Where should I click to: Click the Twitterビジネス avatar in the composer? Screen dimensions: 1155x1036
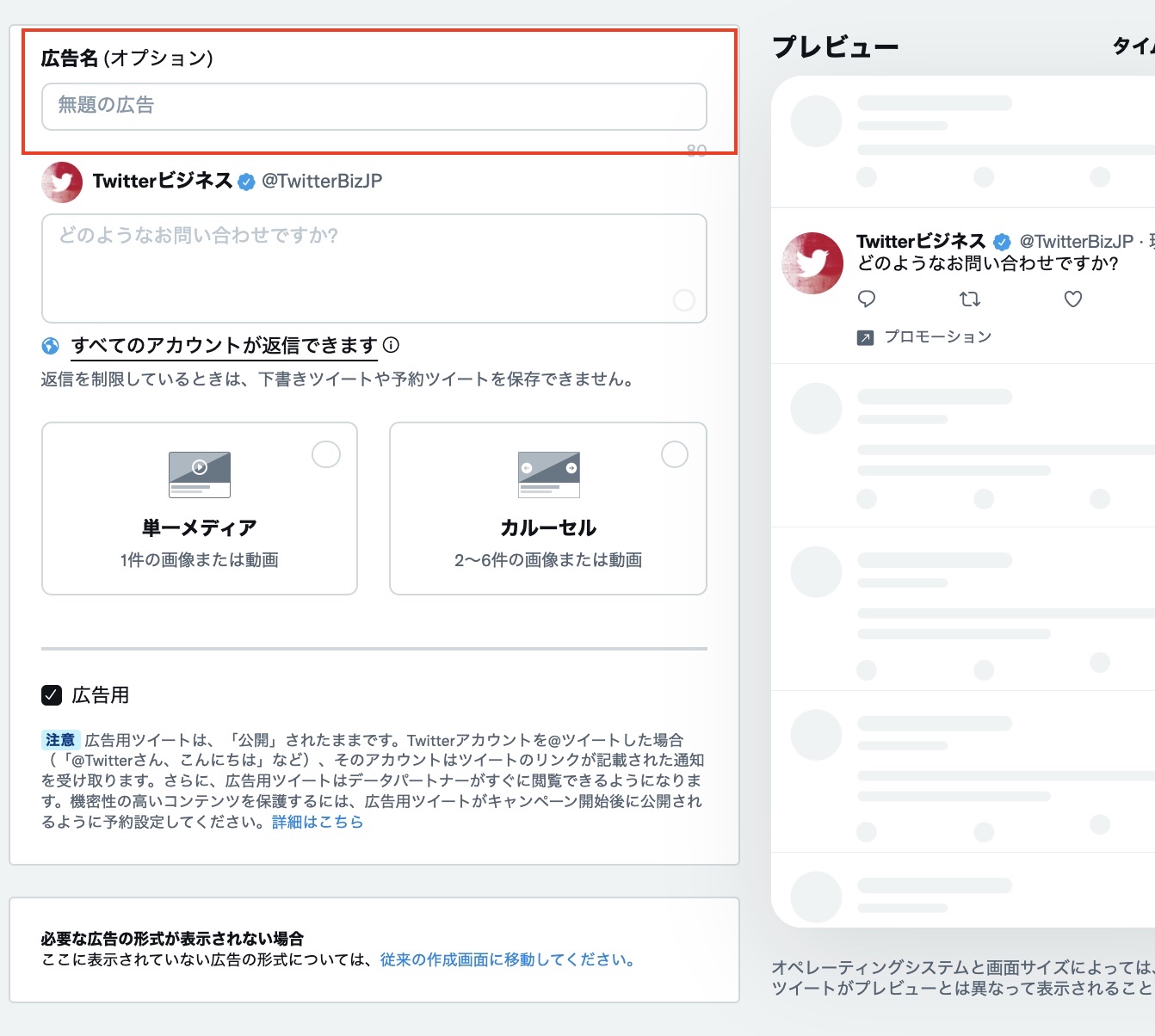click(62, 182)
